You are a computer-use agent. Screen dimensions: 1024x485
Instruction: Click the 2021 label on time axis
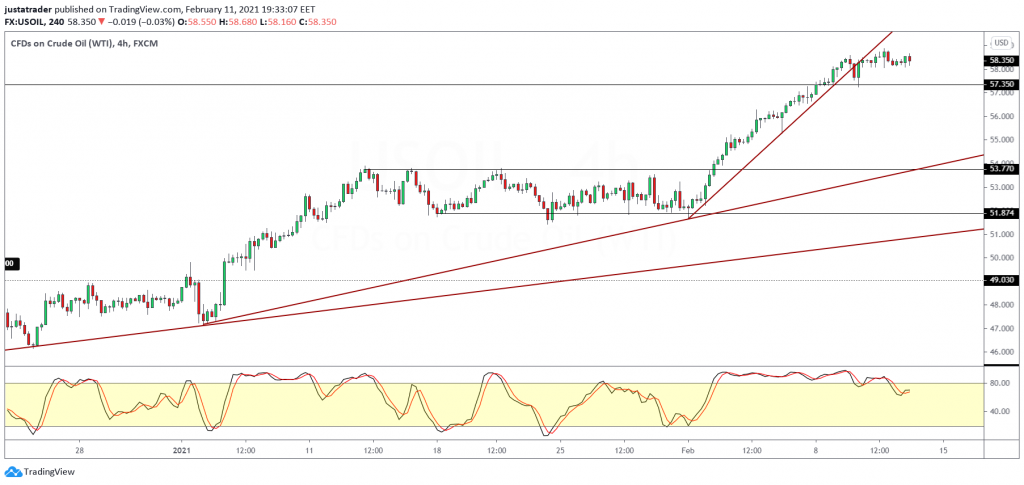pyautogui.click(x=182, y=450)
